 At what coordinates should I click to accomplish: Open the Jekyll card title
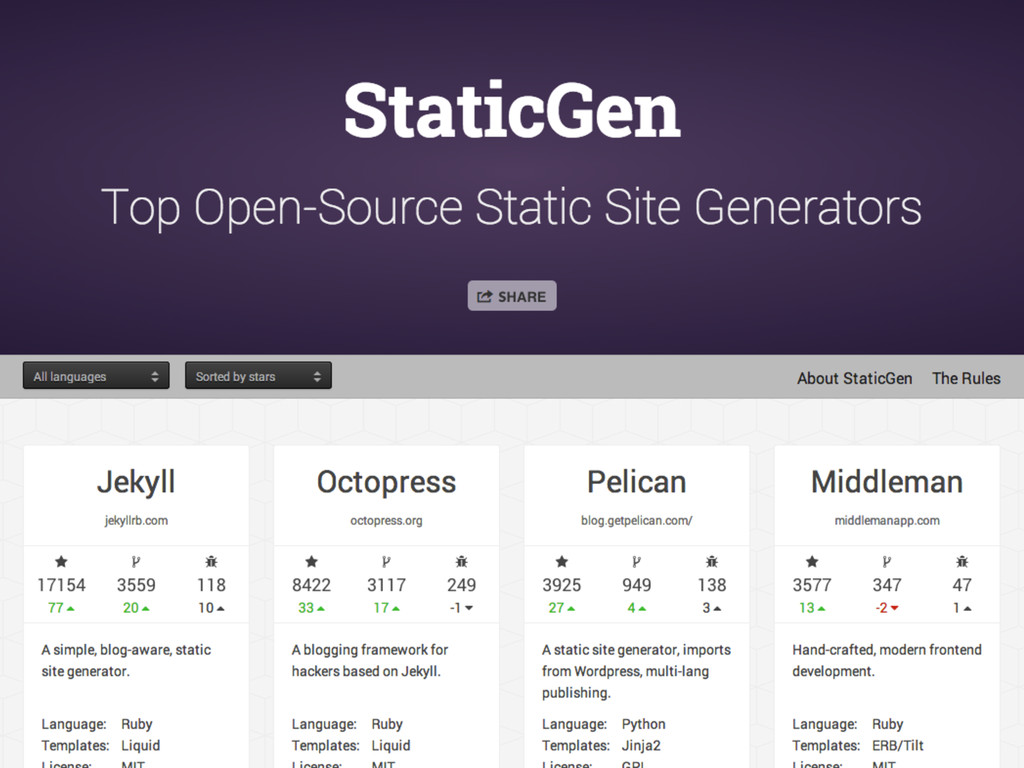[x=136, y=483]
